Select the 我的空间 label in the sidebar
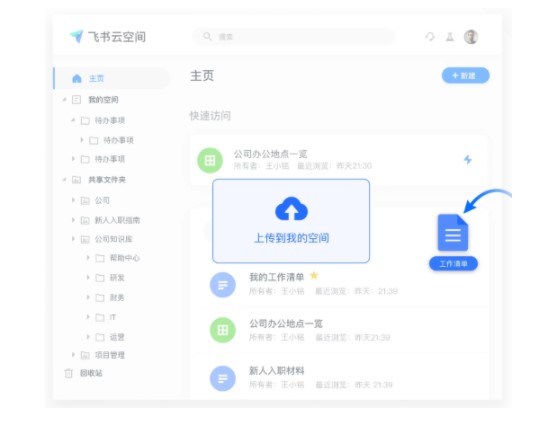This screenshot has height=425, width=544. (103, 100)
